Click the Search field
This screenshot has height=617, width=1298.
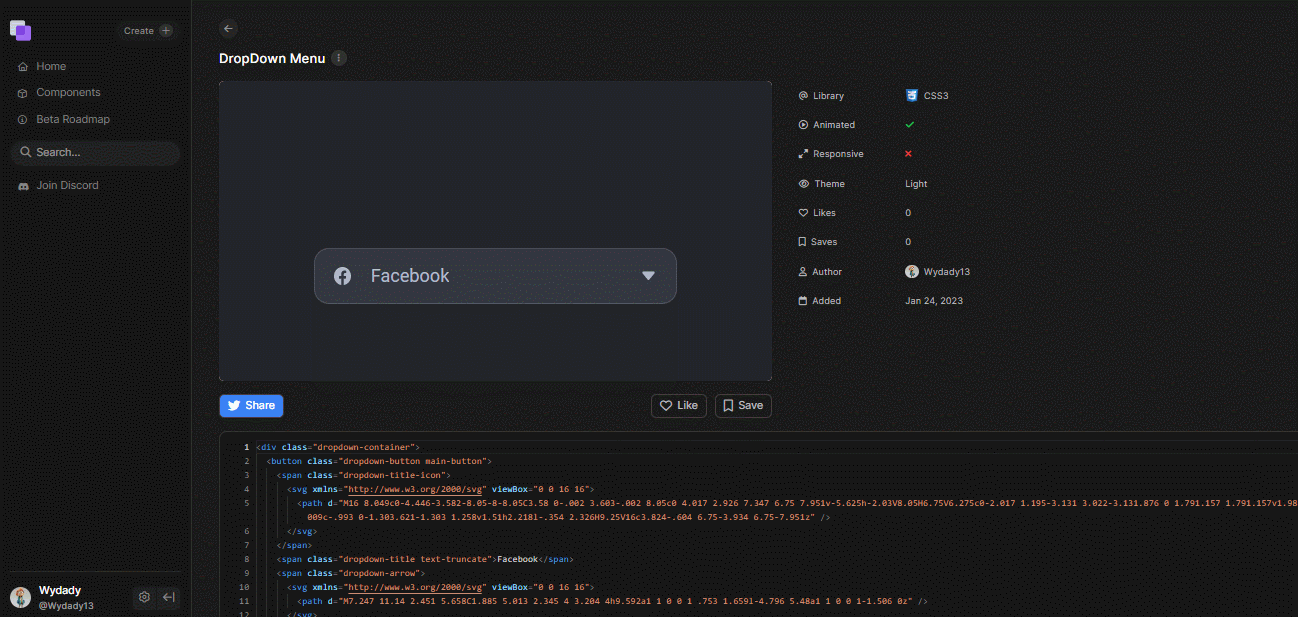tap(96, 152)
